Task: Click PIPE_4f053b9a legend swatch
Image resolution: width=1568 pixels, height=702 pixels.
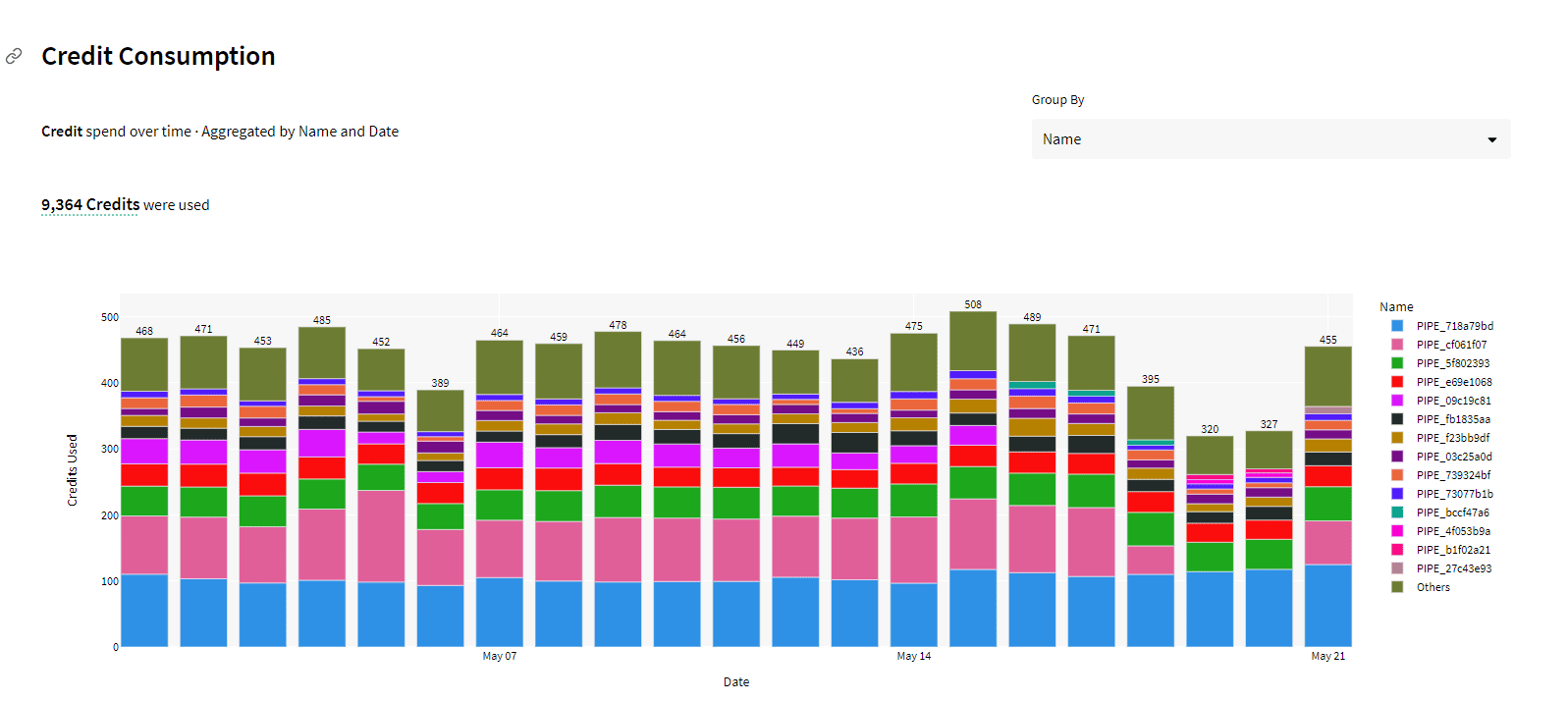Action: (1397, 531)
